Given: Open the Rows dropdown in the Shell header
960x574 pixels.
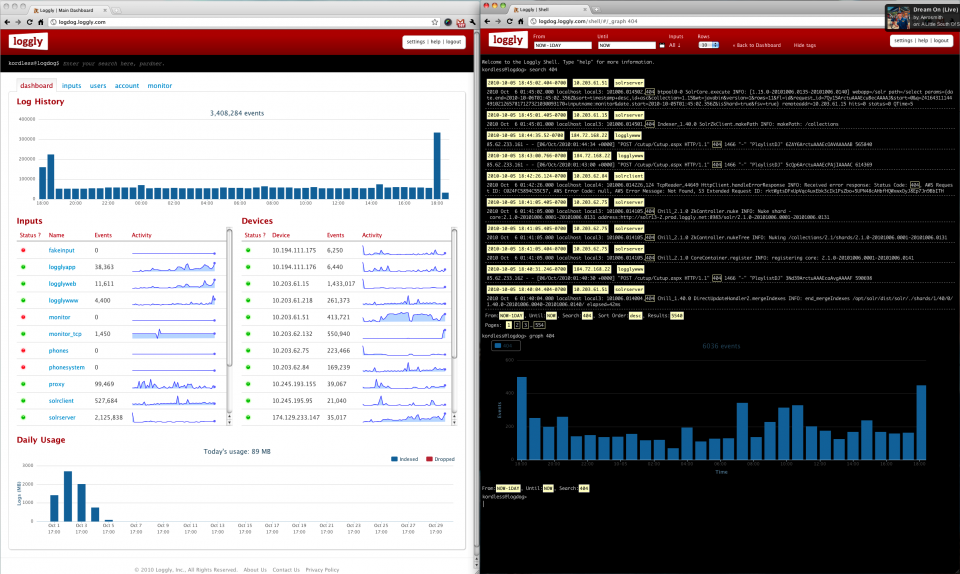Looking at the screenshot, I should pos(709,45).
